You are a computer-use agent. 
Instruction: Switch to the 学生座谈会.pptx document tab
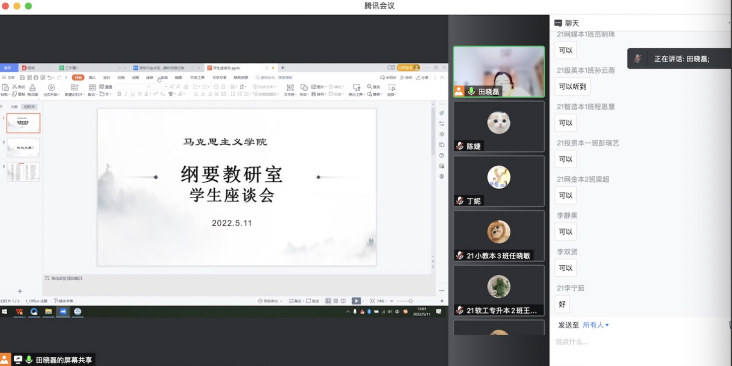[234, 68]
